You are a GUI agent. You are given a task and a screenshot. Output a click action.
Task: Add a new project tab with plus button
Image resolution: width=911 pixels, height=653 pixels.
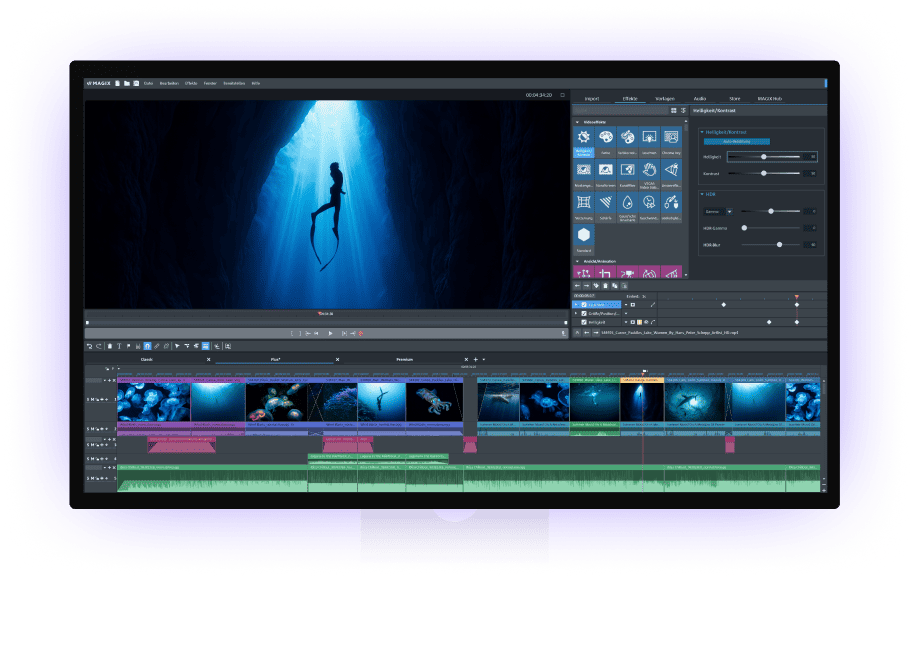[x=478, y=358]
